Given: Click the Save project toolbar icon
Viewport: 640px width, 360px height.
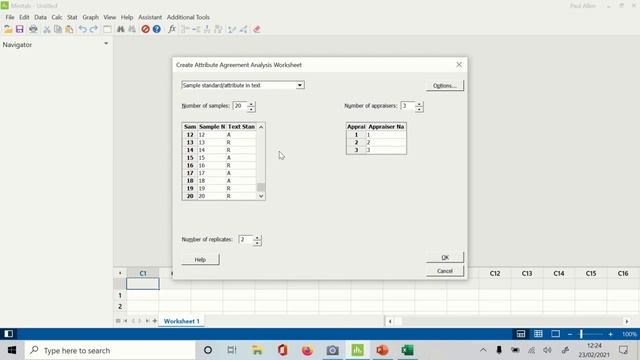Looking at the screenshot, I should pos(20,29).
